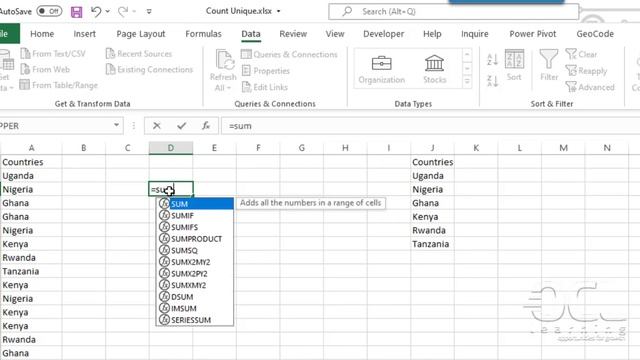This screenshot has width=640, height=360.
Task: Open the Customize Quick Access Toolbar arrow
Action: click(149, 11)
